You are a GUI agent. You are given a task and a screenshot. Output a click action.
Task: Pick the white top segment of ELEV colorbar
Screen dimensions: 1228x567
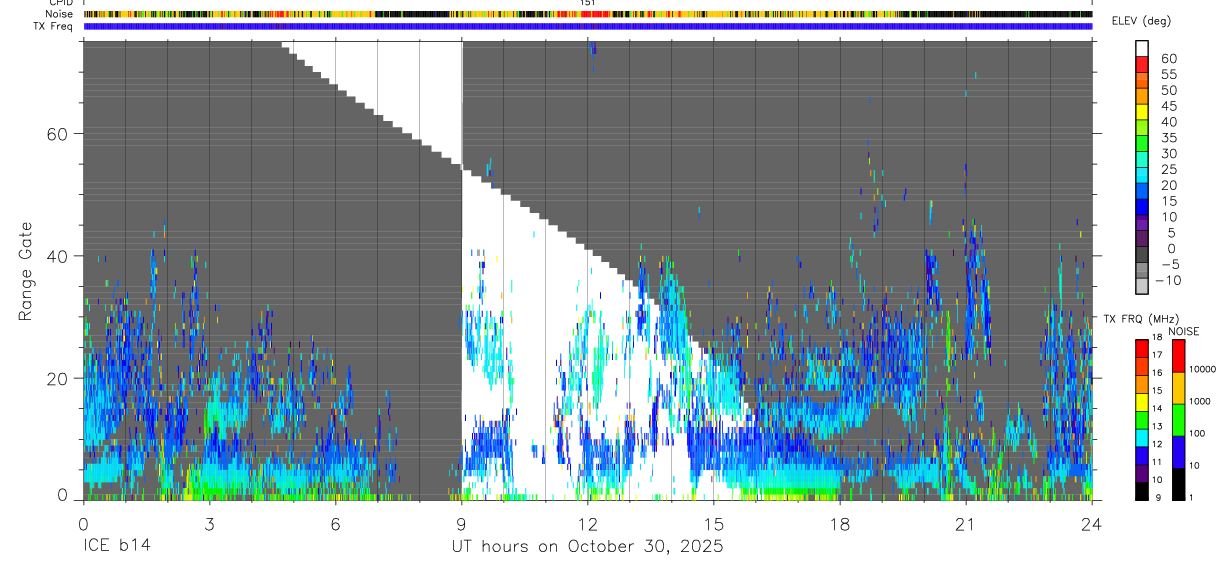coord(1142,48)
